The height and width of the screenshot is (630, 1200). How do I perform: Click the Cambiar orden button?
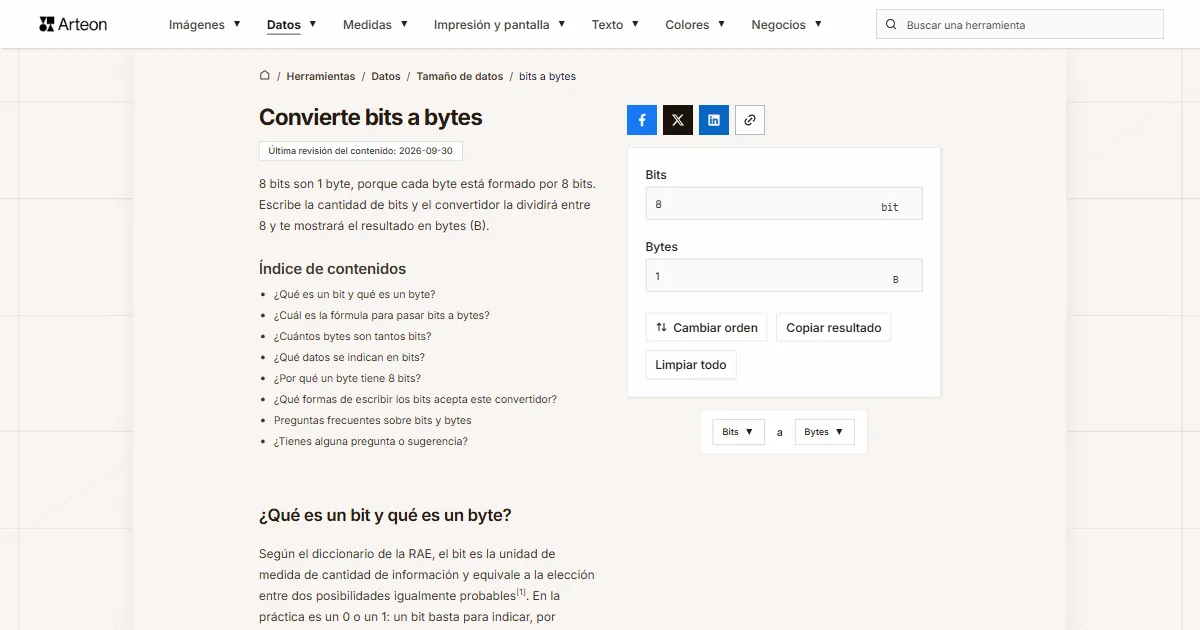[x=706, y=327]
